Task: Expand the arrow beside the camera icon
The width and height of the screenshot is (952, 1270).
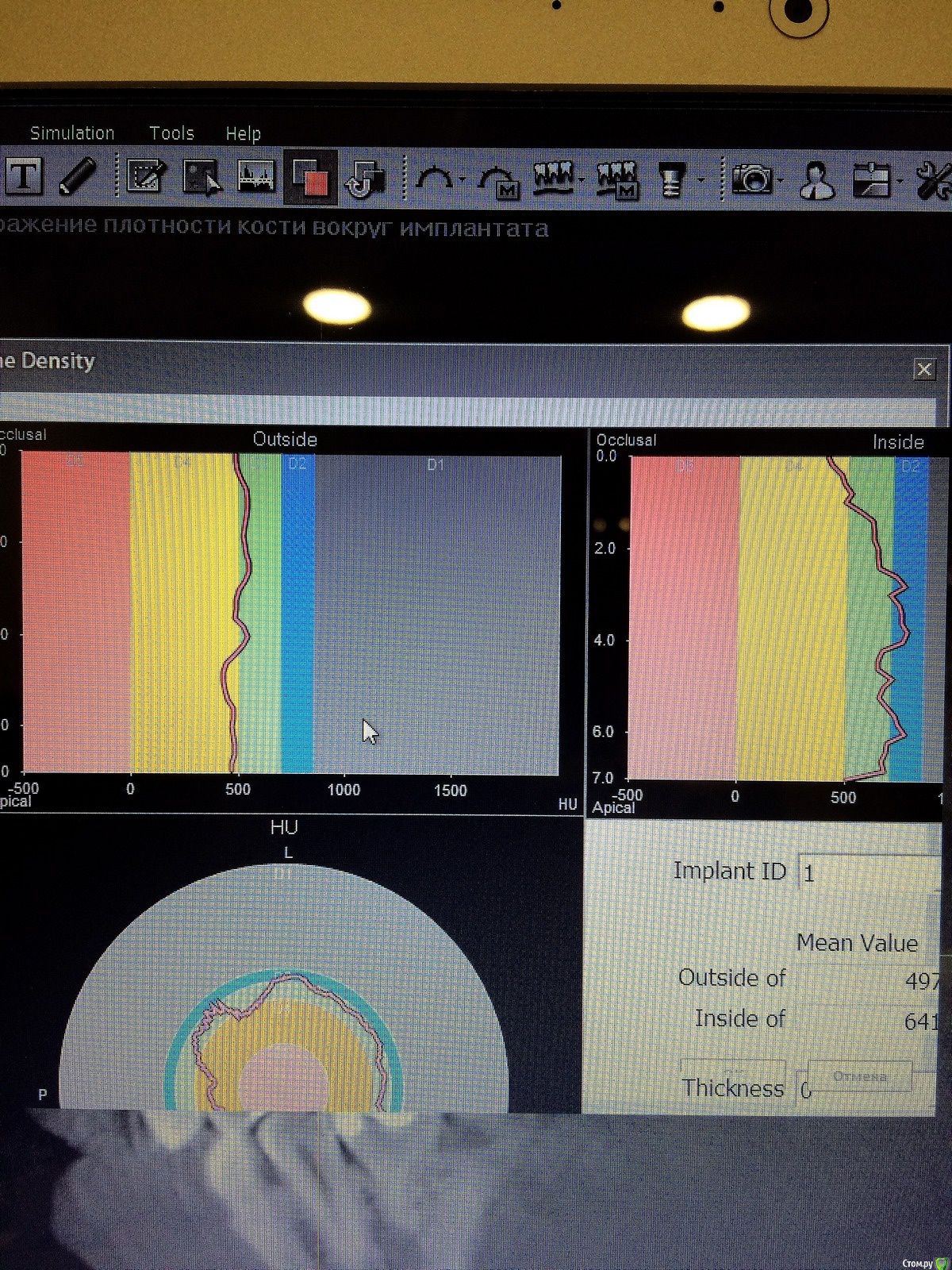Action: click(x=781, y=181)
